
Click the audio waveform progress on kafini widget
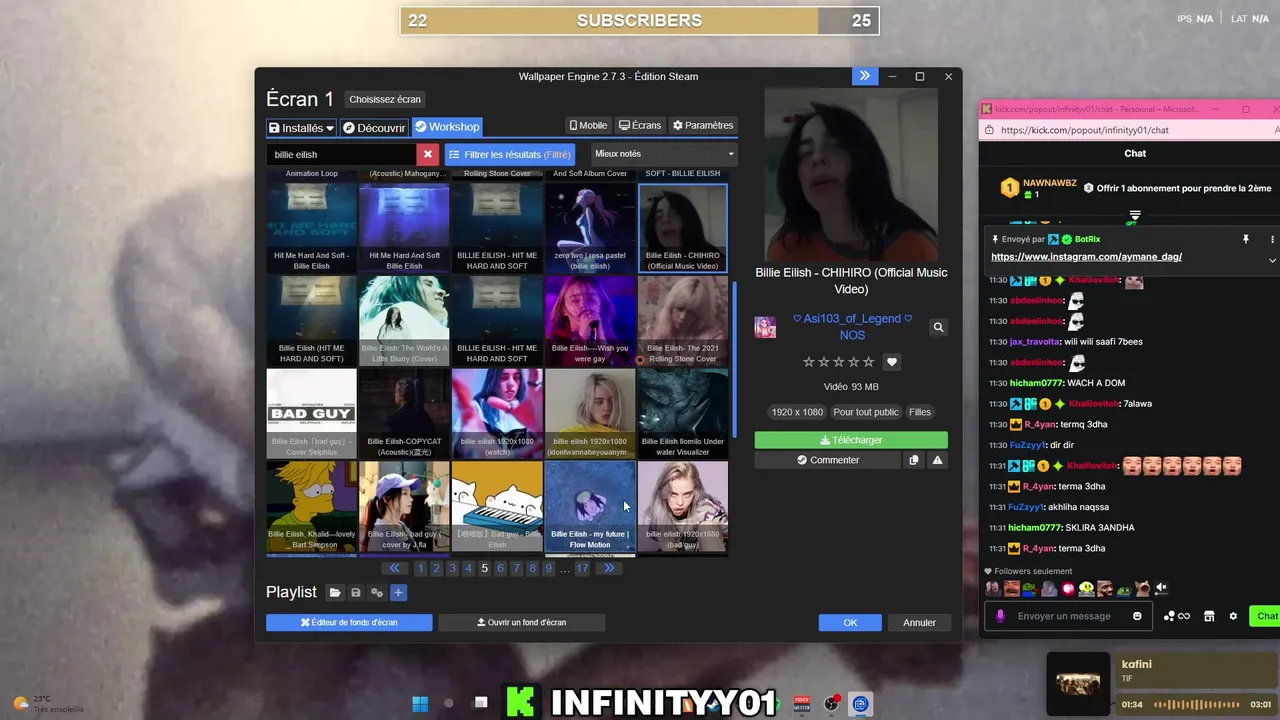[1199, 704]
